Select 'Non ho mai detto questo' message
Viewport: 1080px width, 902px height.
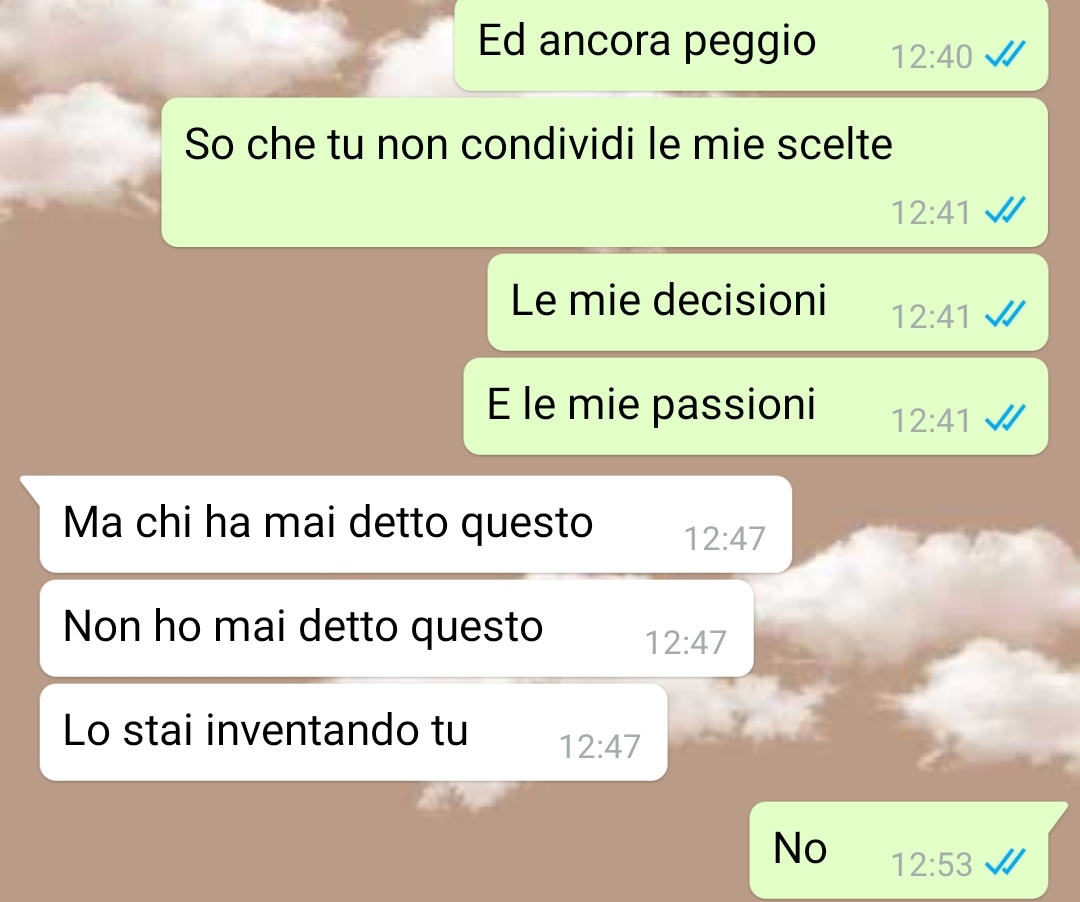tap(397, 628)
